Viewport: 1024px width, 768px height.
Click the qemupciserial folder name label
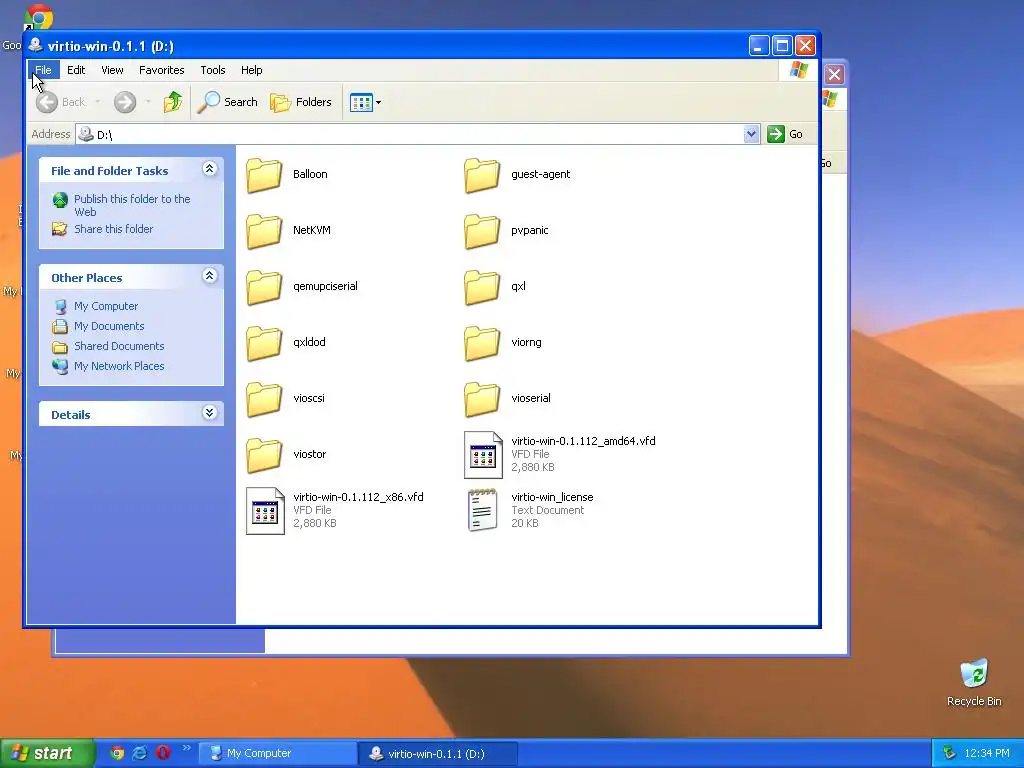(325, 286)
